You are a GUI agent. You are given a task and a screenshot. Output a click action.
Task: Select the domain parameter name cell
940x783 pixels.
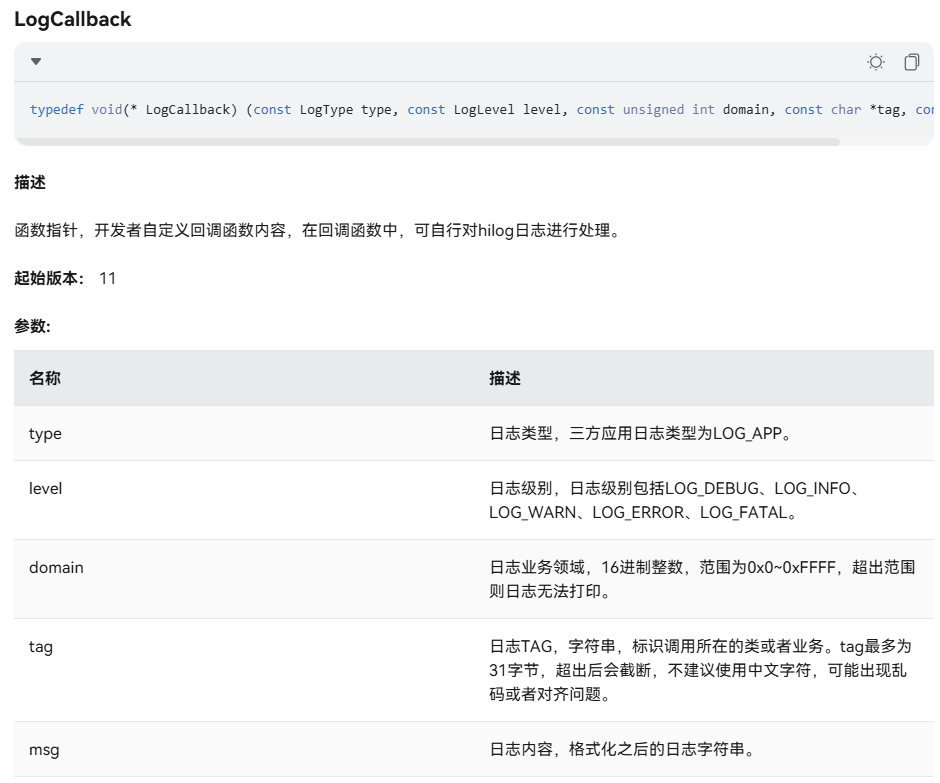coord(56,567)
